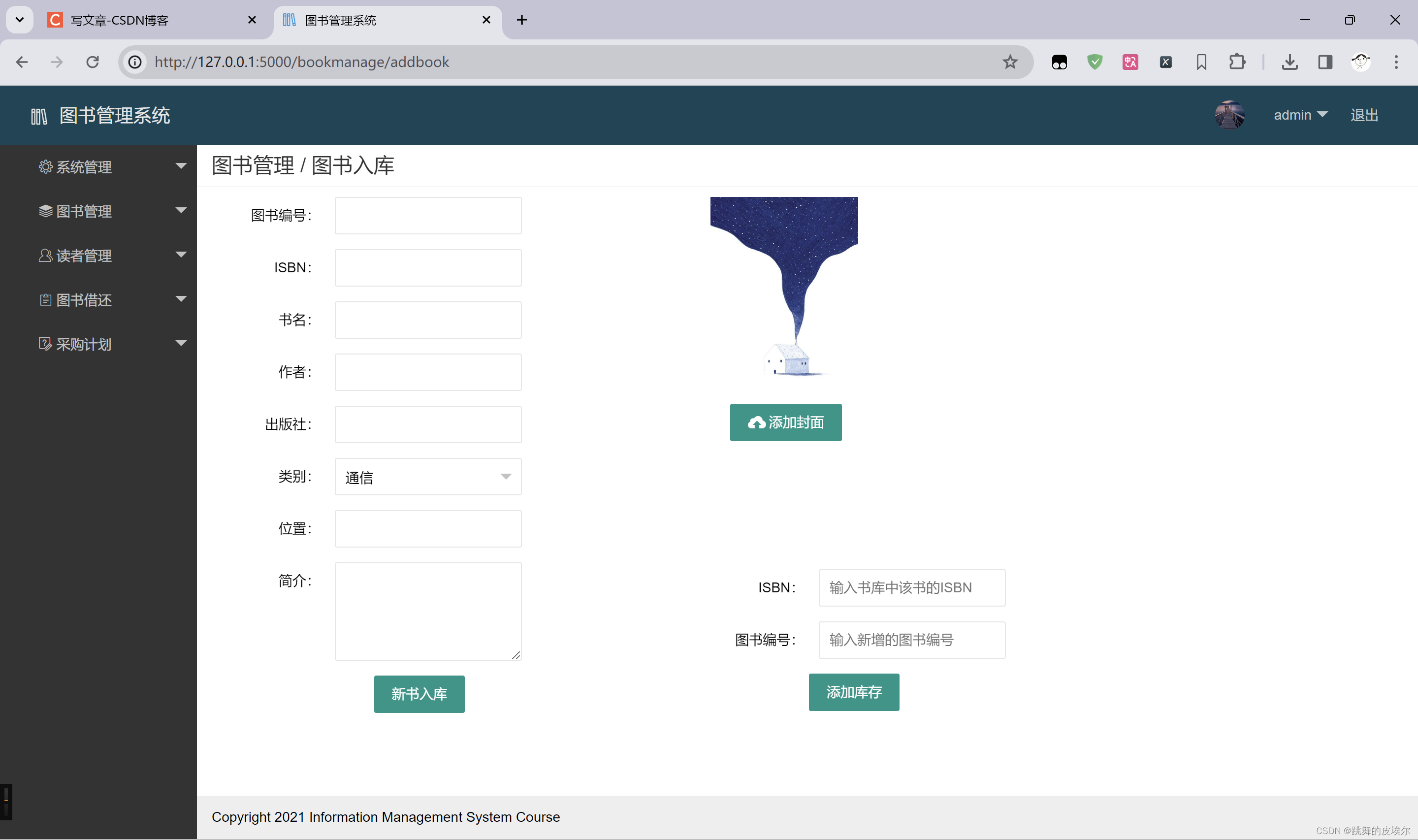The image size is (1418, 840).
Task: Open browser extensions puzzle icon
Action: pyautogui.click(x=1237, y=62)
